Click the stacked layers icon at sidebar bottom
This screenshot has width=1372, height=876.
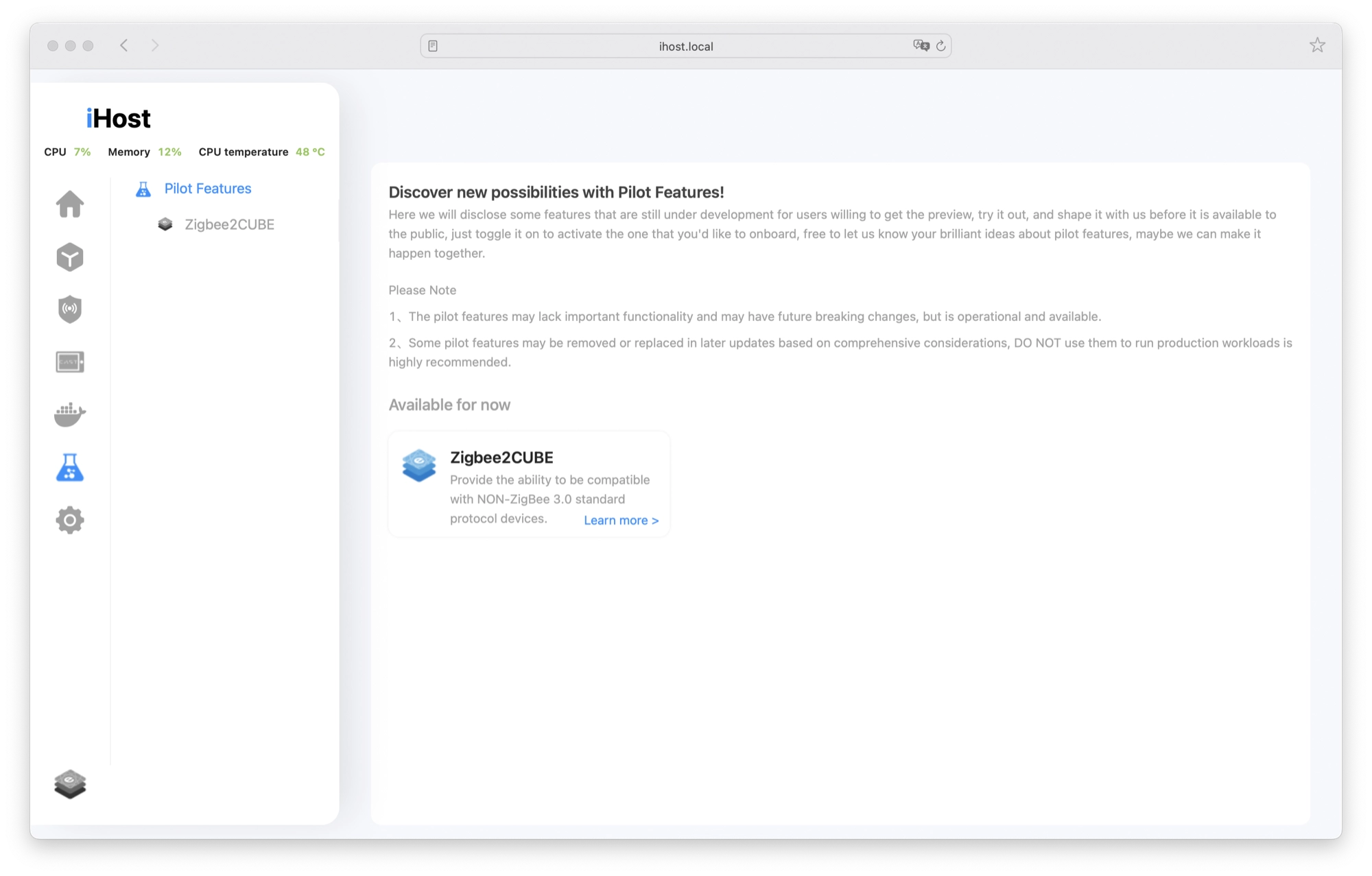coord(70,784)
